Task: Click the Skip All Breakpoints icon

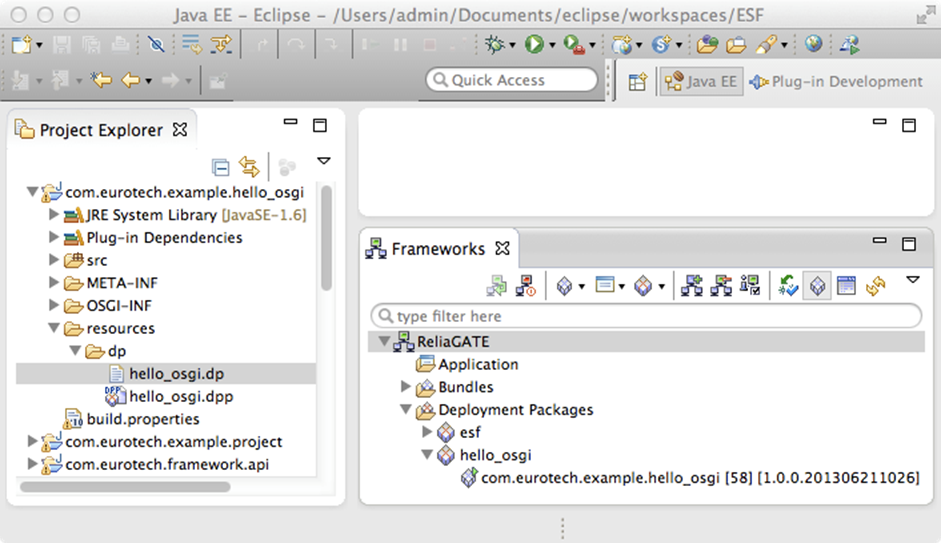Action: (156, 44)
